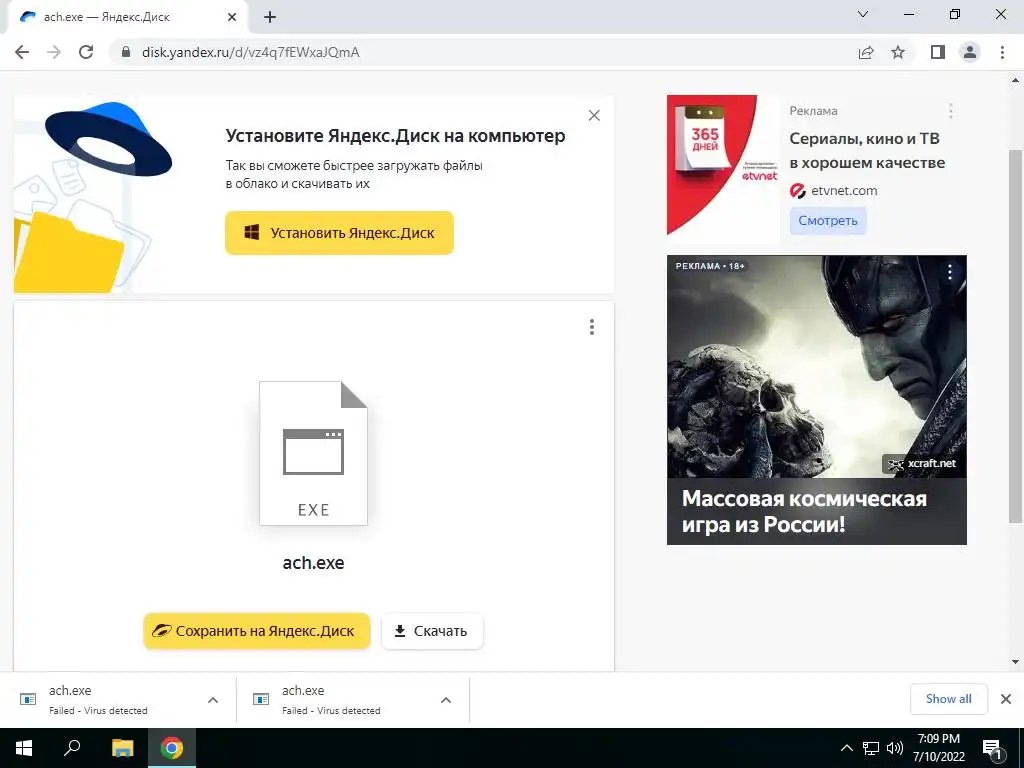Click the ach.exe file name text
The height and width of the screenshot is (768, 1024).
pos(313,563)
